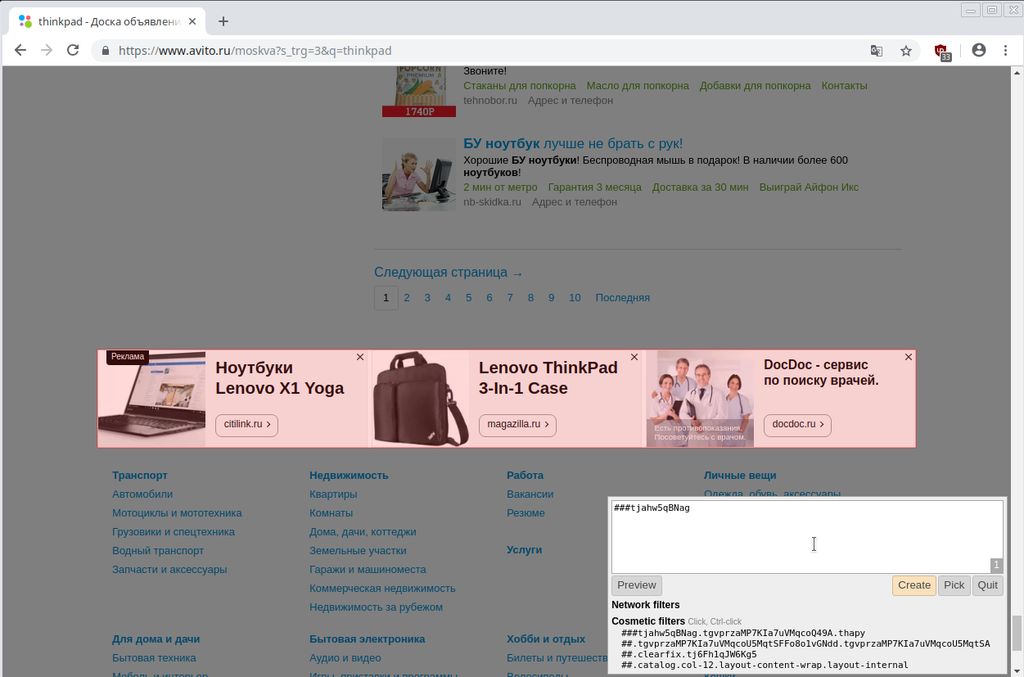Open the 'Для дома и дачи' category
The height and width of the screenshot is (677, 1024).
[156, 639]
